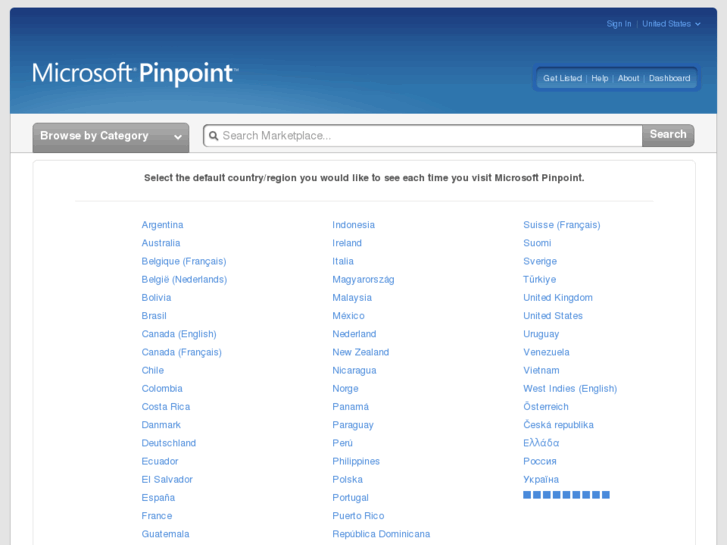Screen dimensions: 727x545
Task: Select Perú from the country list
Action: (x=342, y=443)
